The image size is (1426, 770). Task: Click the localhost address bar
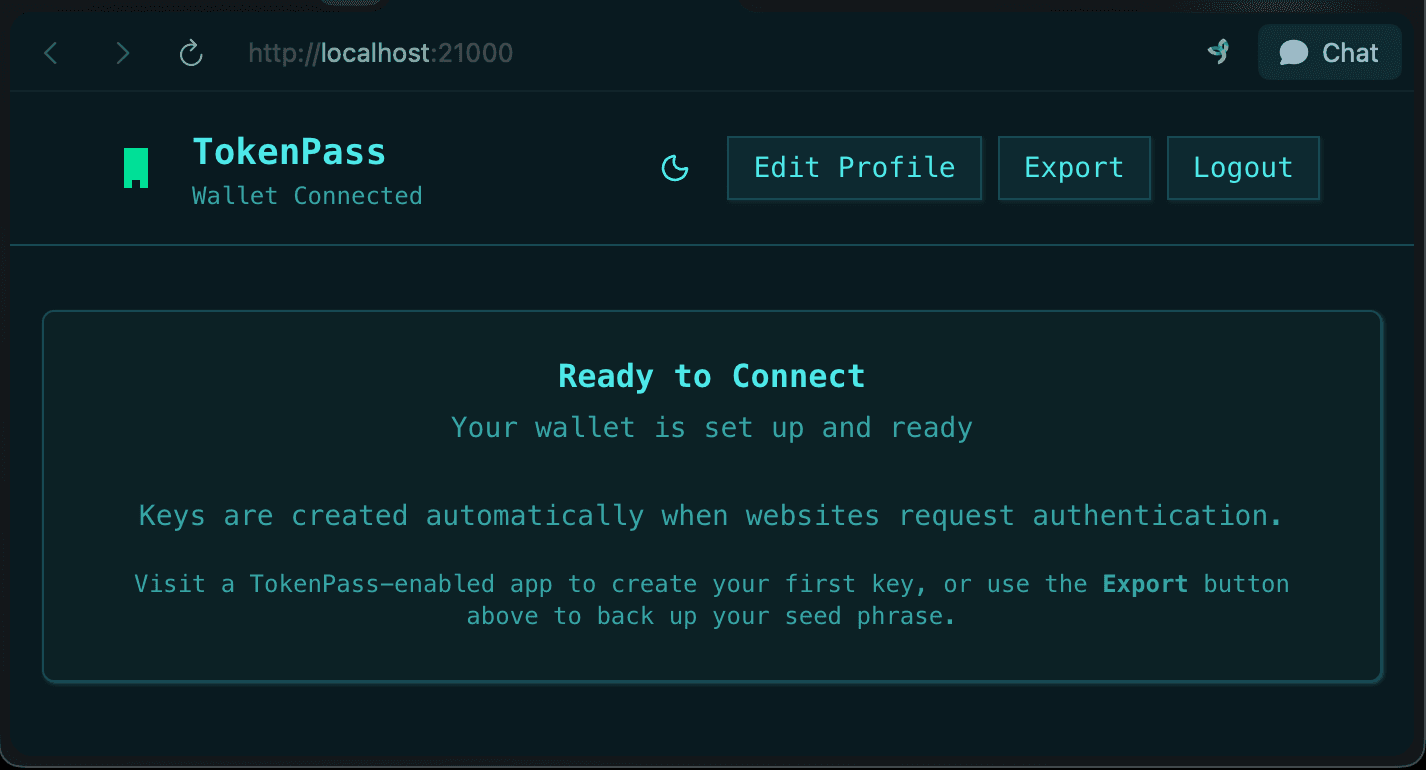380,52
